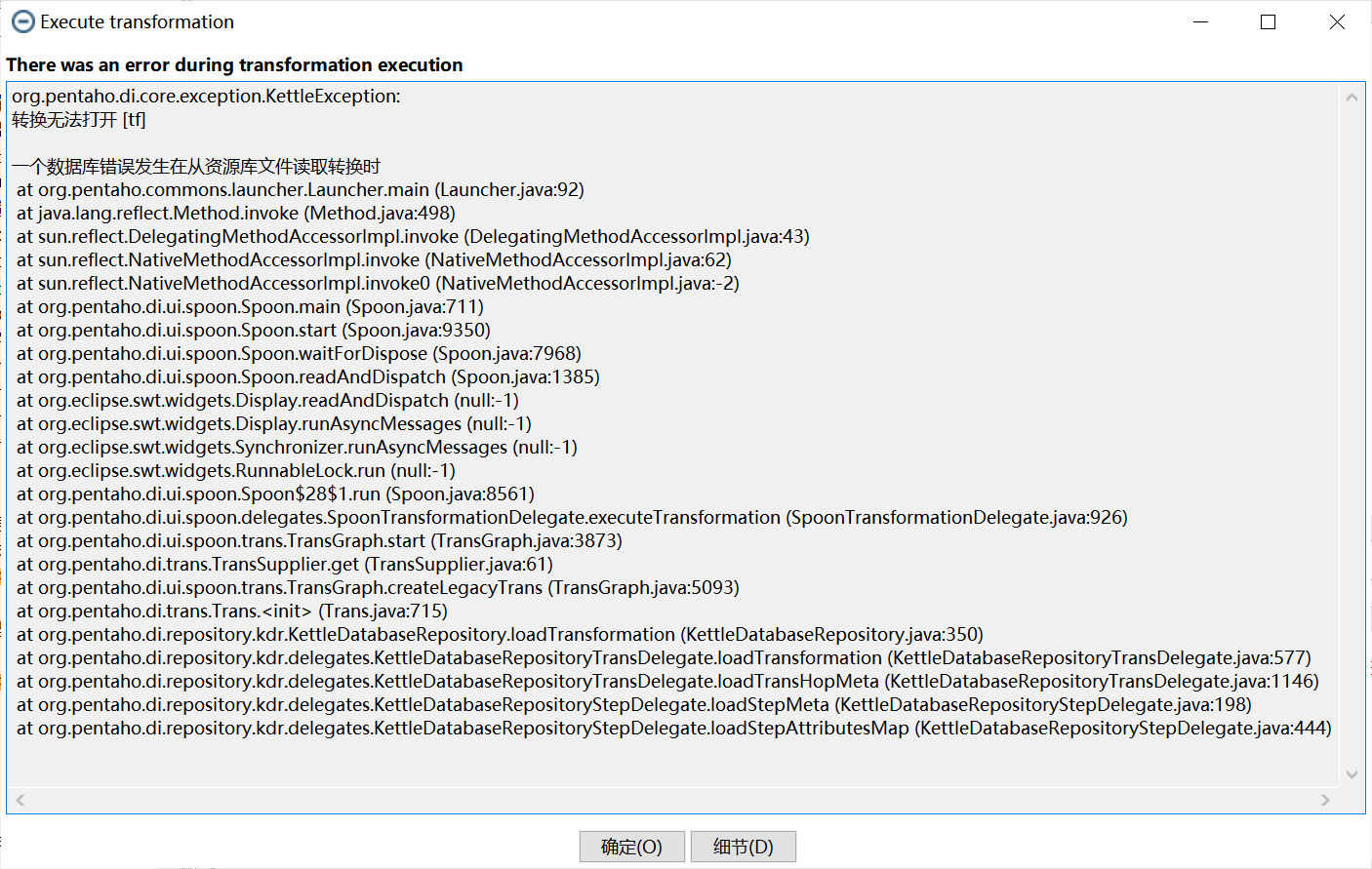Click the Display.runAsyncMessages stack line

click(x=274, y=424)
